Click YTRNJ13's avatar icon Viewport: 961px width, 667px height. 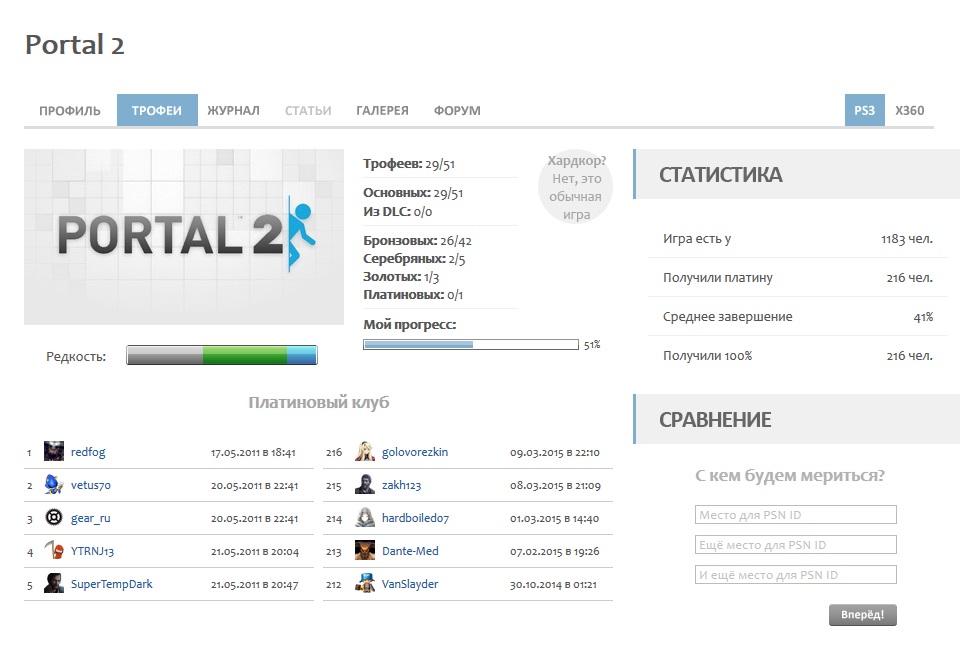pos(54,551)
